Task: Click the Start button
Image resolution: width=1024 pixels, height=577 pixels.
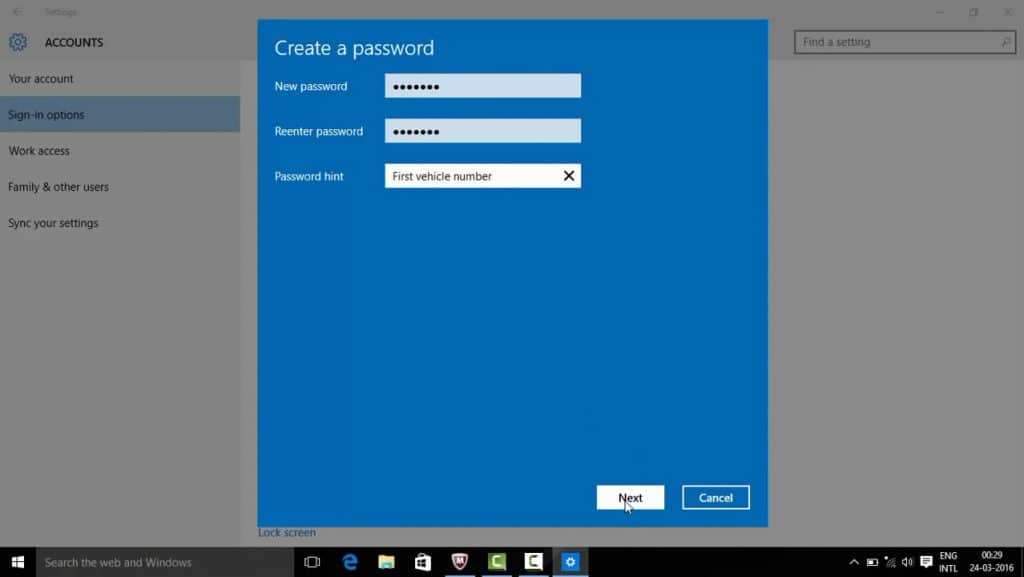Action: click(x=17, y=562)
